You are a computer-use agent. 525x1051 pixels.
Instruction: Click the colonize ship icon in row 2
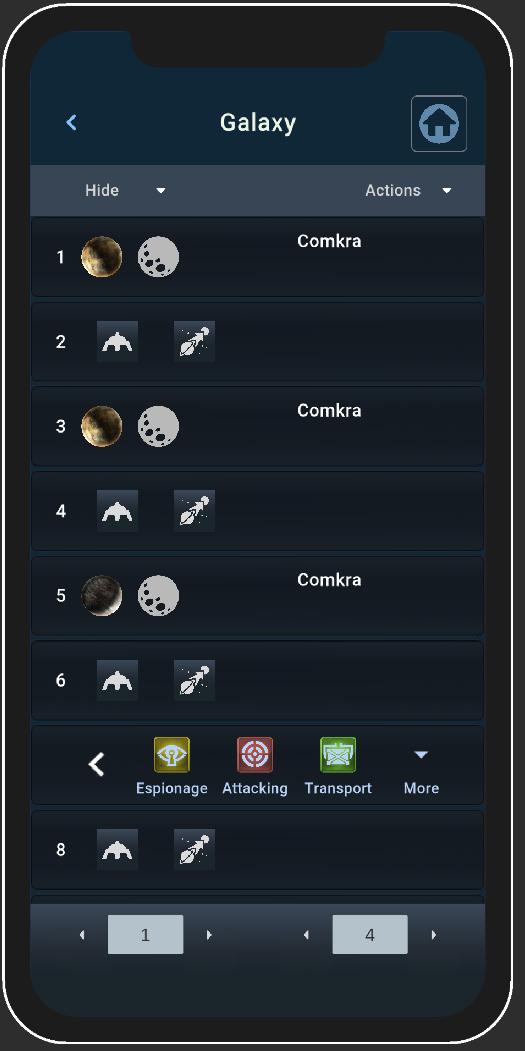pos(117,342)
